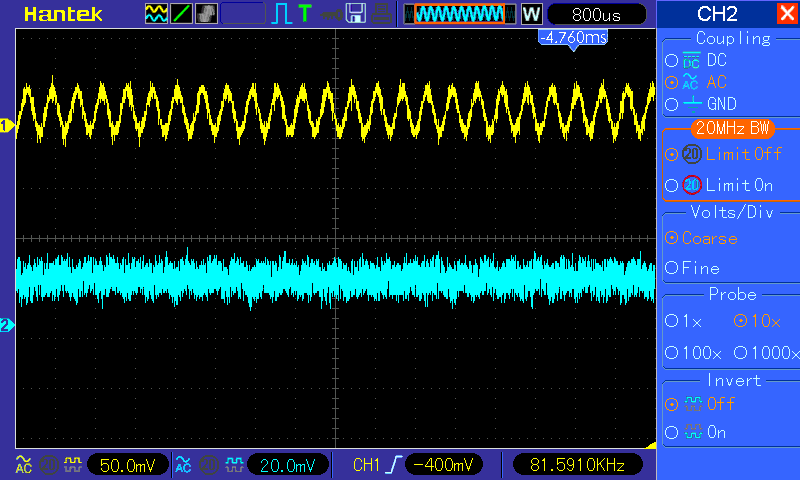Set CH2 Invert to On

click(x=695, y=433)
